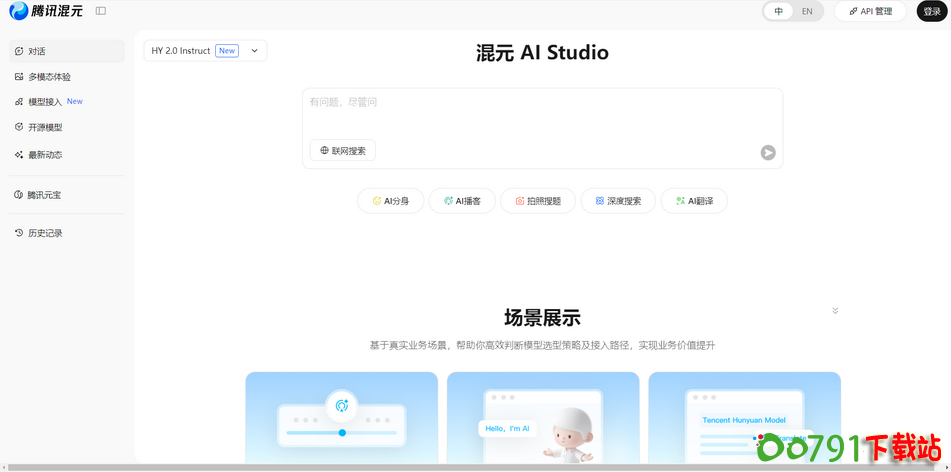Open 多模态体验 in the sidebar
This screenshot has height=472, width=951.
pyautogui.click(x=67, y=77)
